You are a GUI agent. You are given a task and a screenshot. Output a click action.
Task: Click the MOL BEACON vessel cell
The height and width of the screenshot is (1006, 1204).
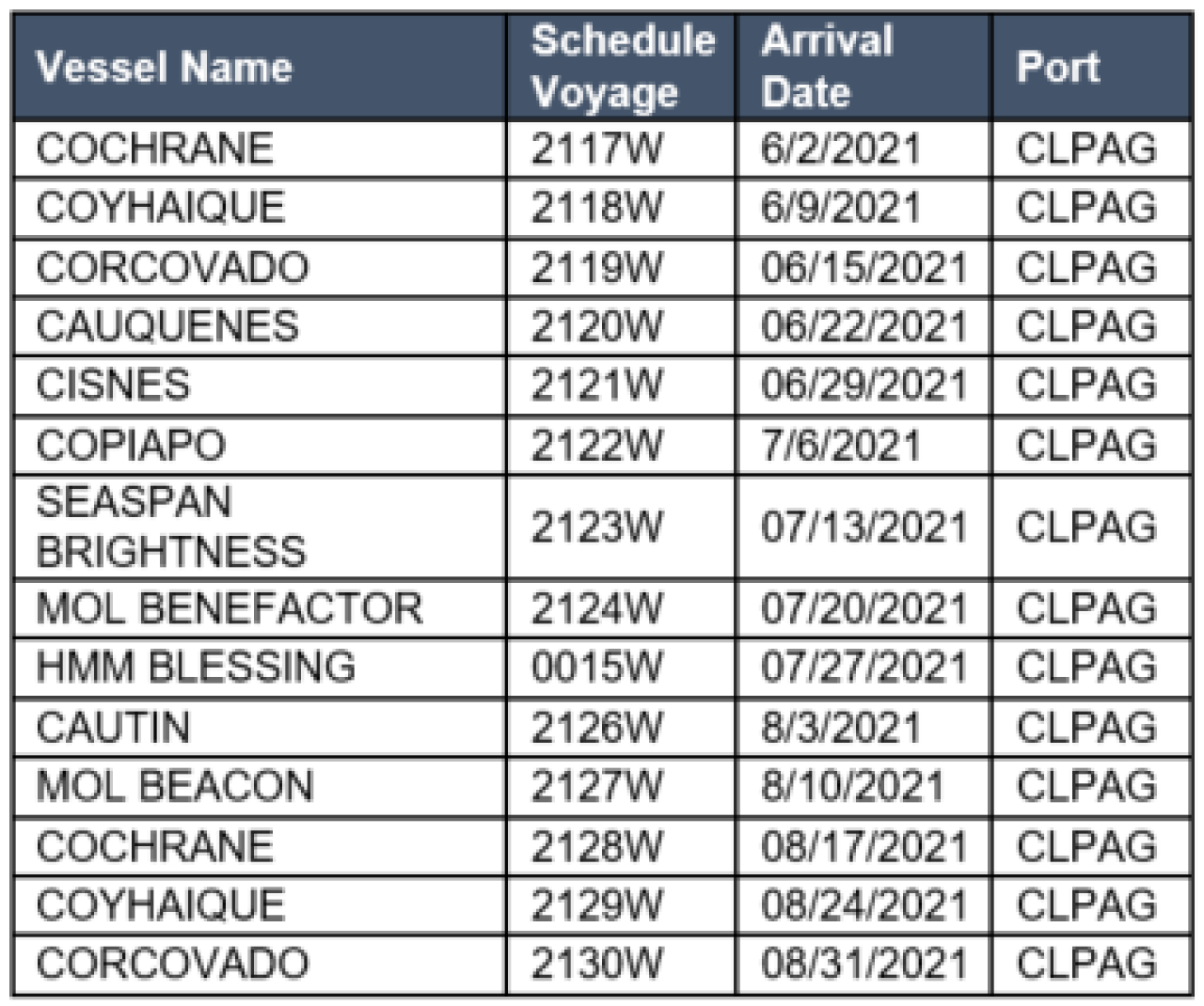point(261,786)
